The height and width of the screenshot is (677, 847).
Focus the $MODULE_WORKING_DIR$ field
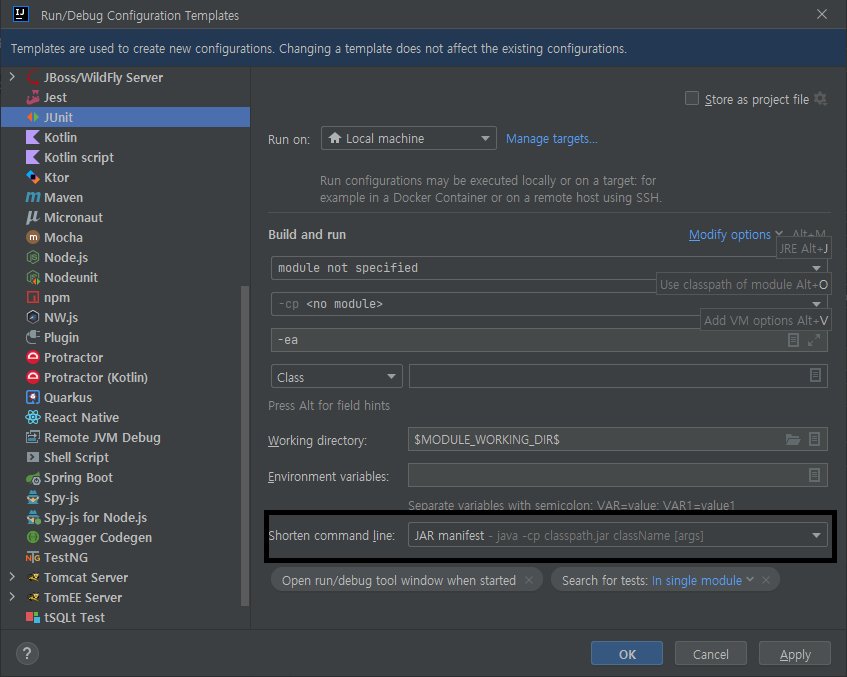617,439
